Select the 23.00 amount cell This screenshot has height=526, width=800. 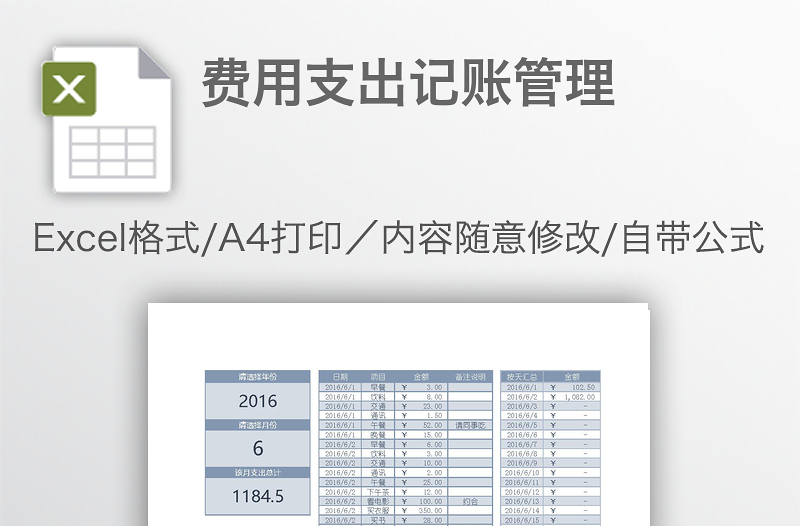pyautogui.click(x=421, y=406)
